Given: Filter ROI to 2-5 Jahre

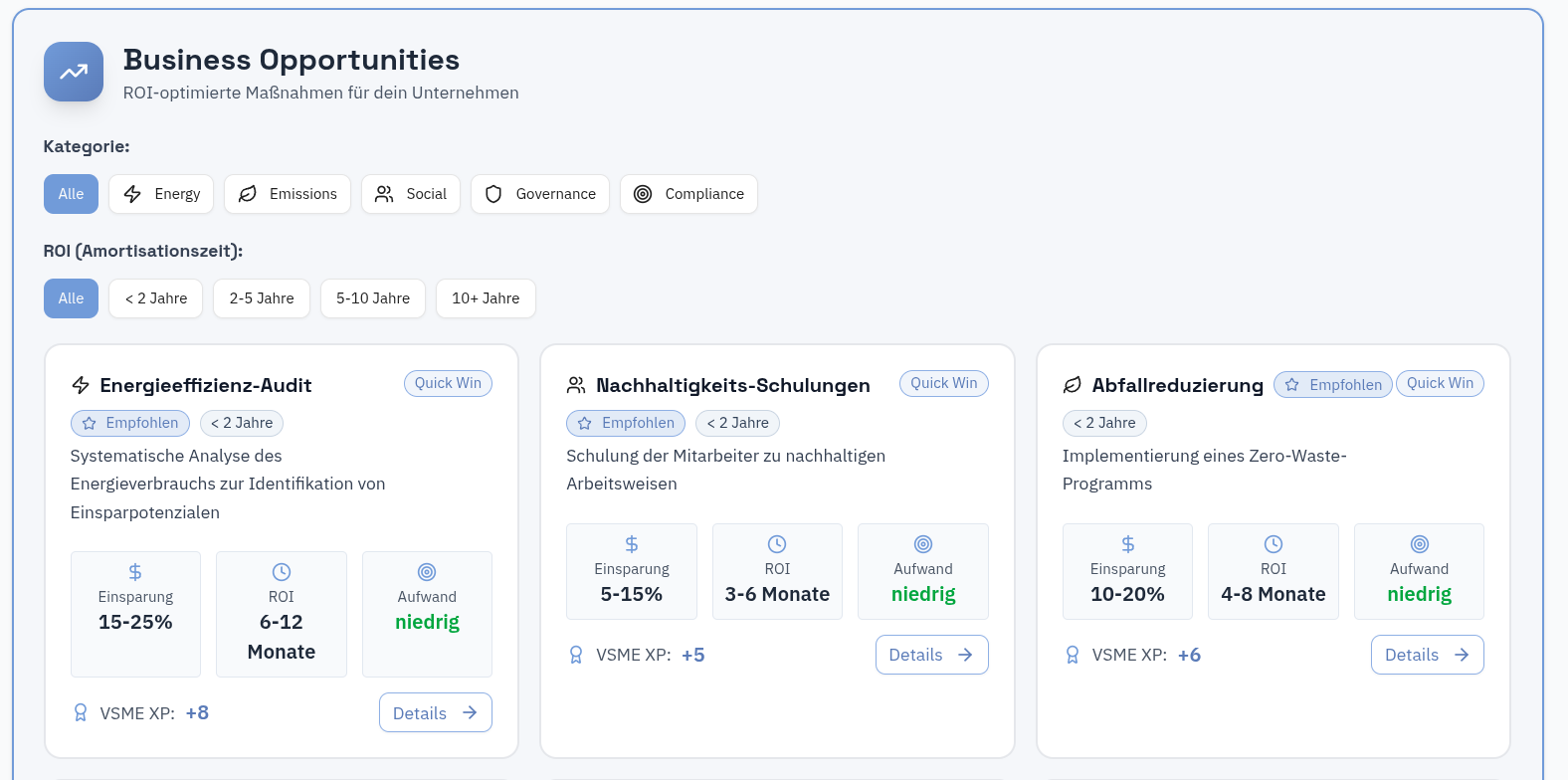Looking at the screenshot, I should (x=262, y=298).
